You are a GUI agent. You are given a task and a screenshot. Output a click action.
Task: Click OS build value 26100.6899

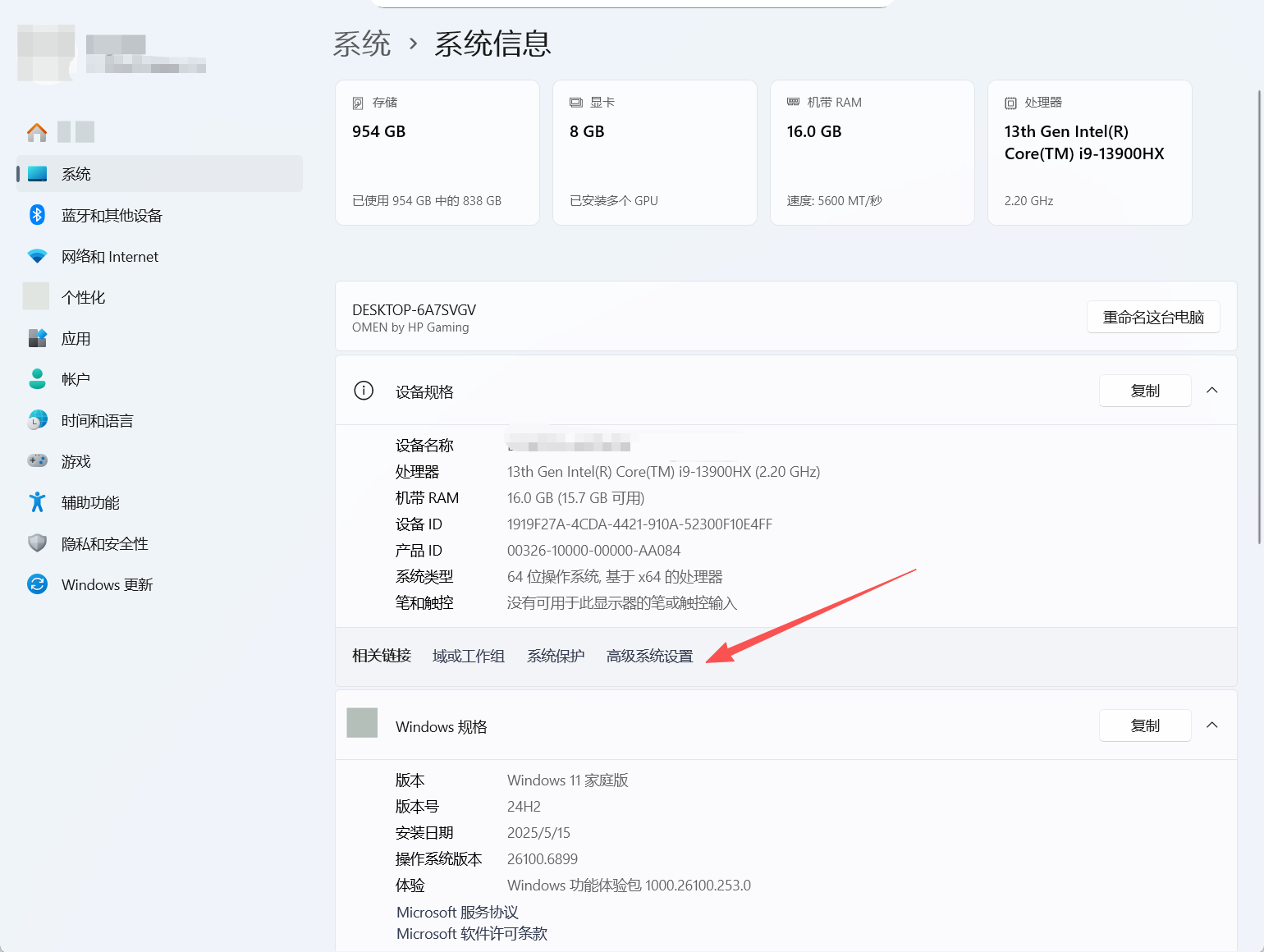[543, 859]
